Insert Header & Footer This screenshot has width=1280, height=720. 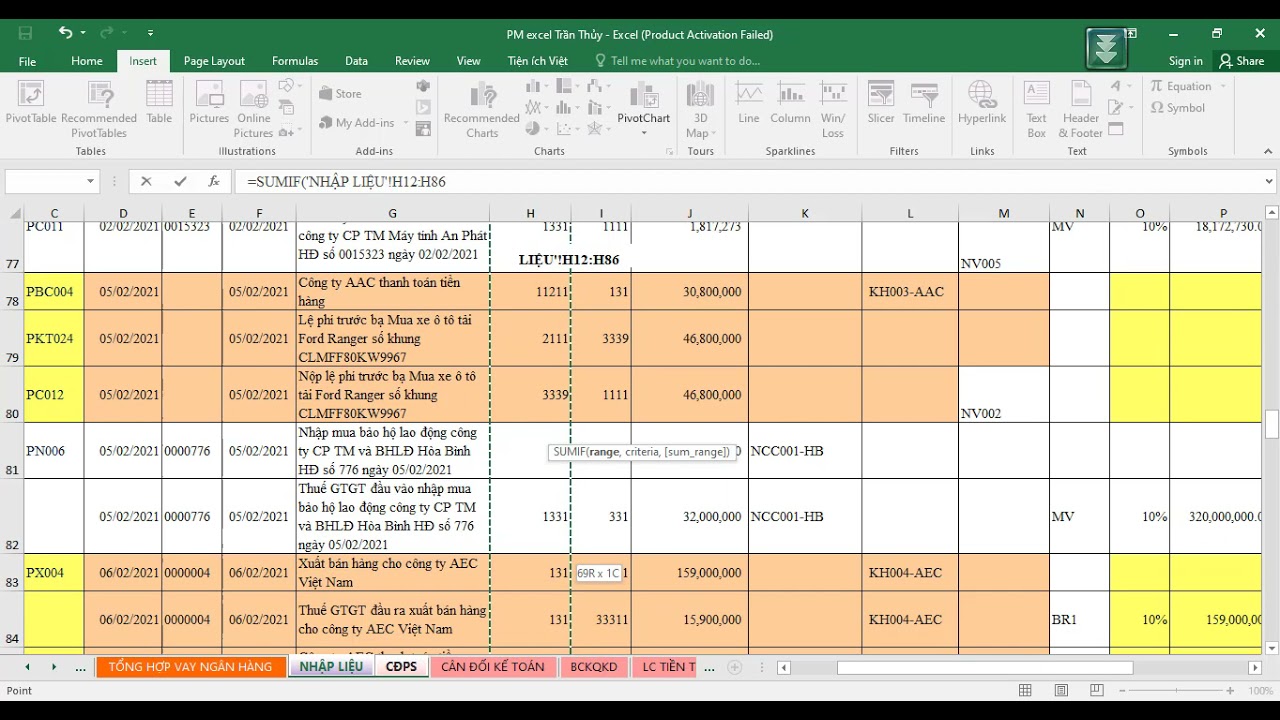point(1080,108)
